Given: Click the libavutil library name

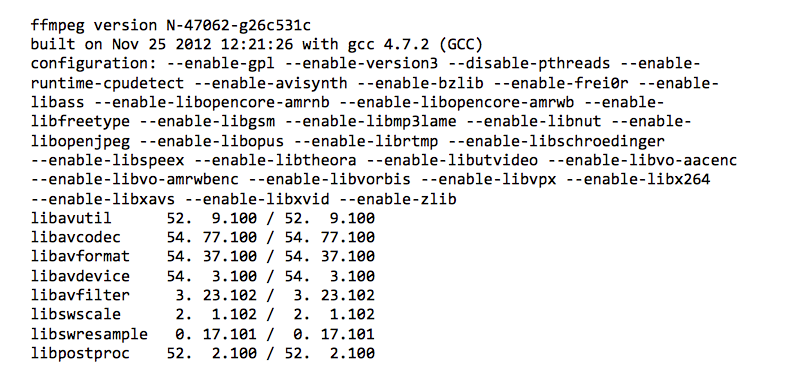Looking at the screenshot, I should point(71,218).
